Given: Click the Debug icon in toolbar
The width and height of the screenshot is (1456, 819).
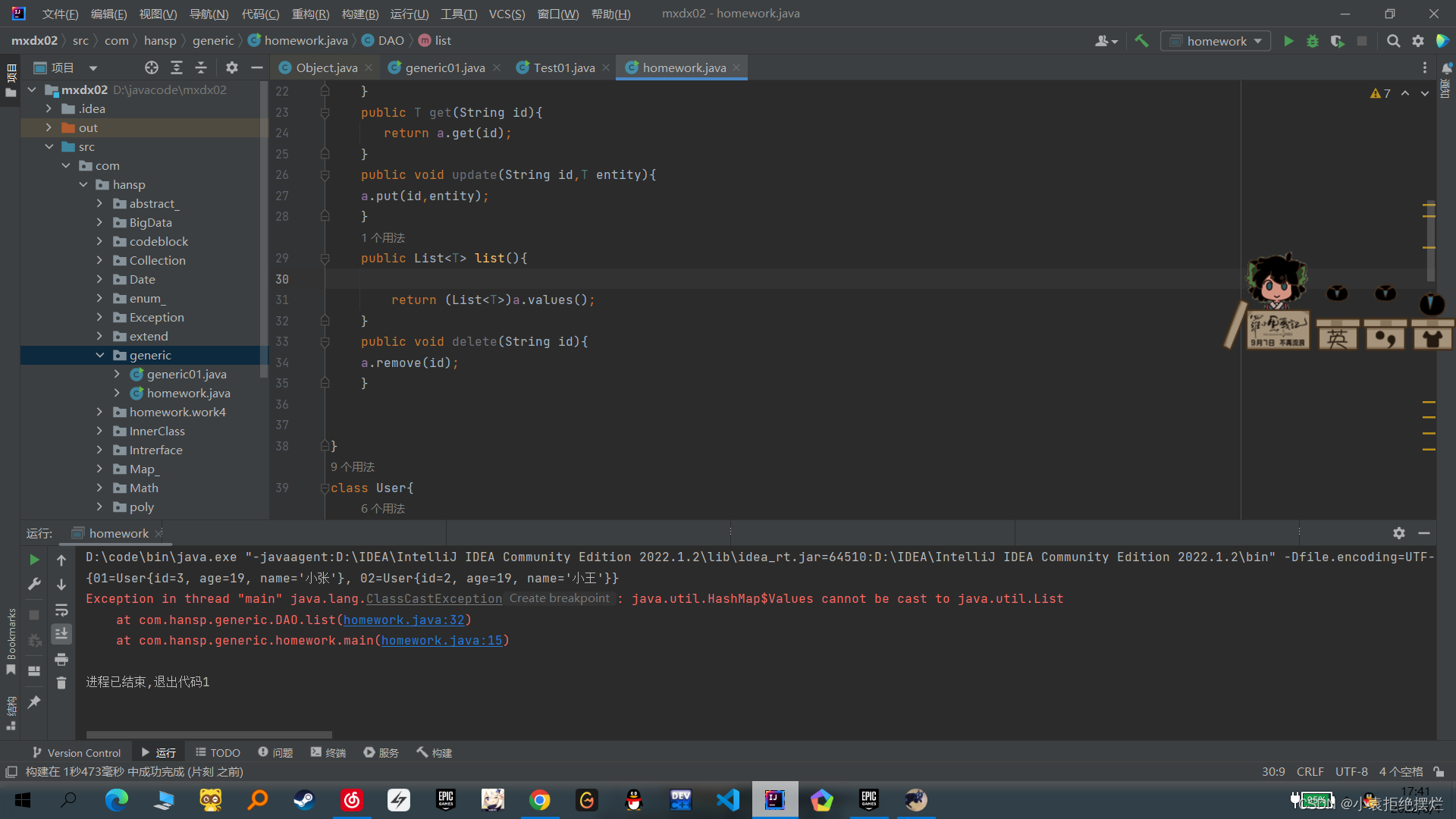Looking at the screenshot, I should coord(1313,41).
